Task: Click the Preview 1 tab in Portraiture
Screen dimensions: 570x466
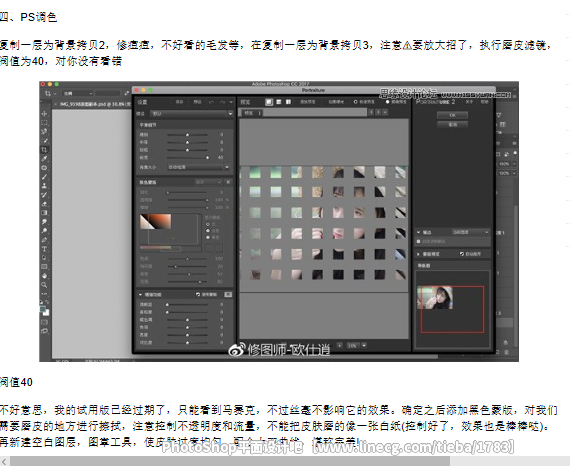Action: 252,113
